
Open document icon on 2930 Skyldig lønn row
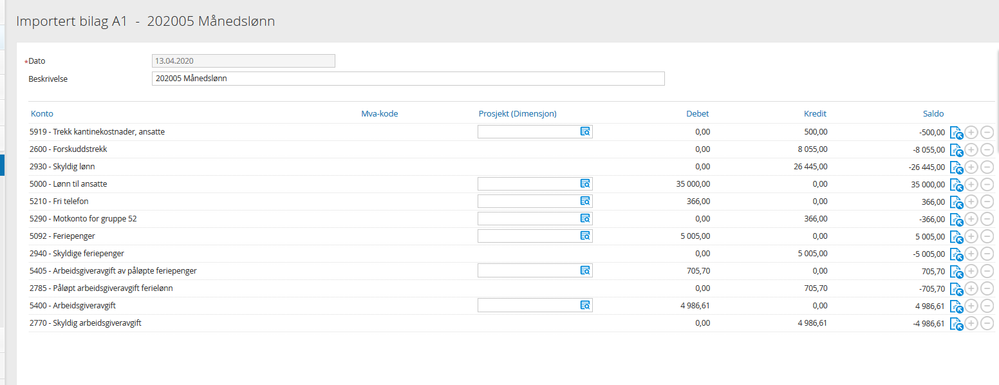(956, 167)
